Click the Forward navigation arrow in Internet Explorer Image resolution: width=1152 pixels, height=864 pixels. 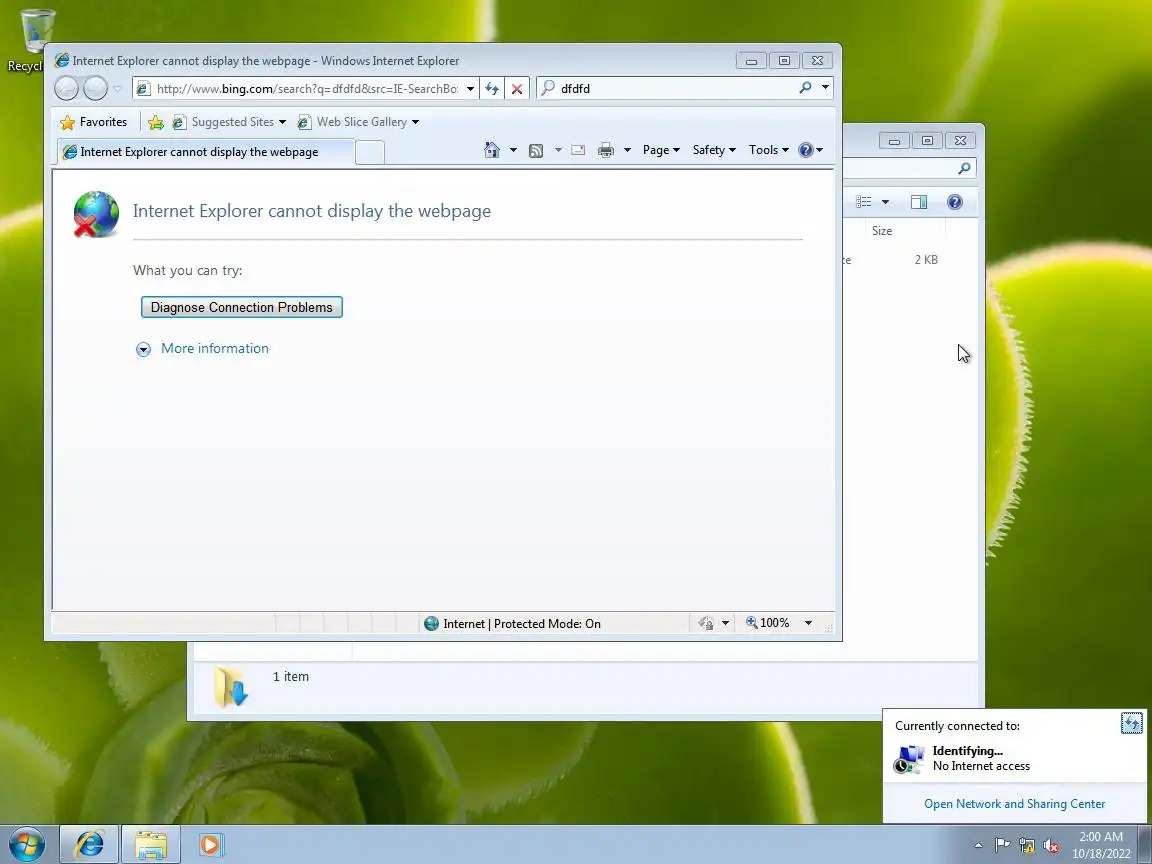click(x=95, y=89)
